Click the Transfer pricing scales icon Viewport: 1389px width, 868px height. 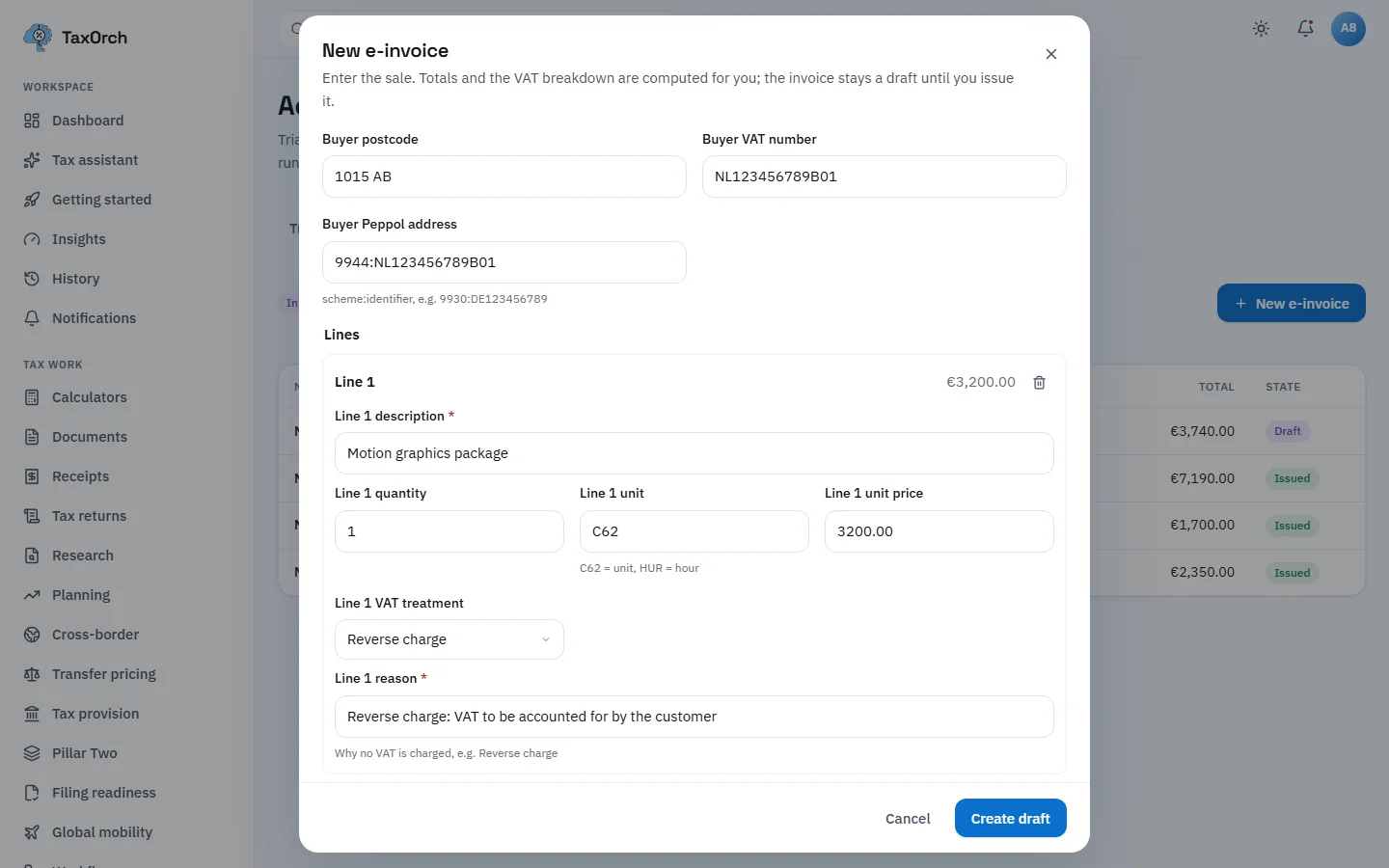[32, 674]
